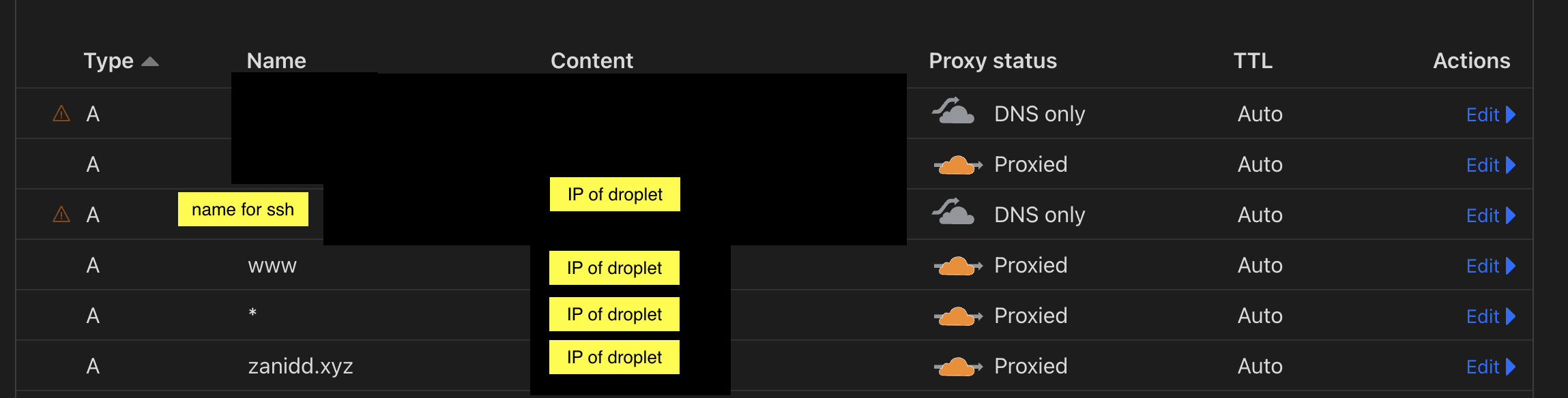Click the orange cloud icon for the www record
The image size is (1568, 398).
point(958,266)
